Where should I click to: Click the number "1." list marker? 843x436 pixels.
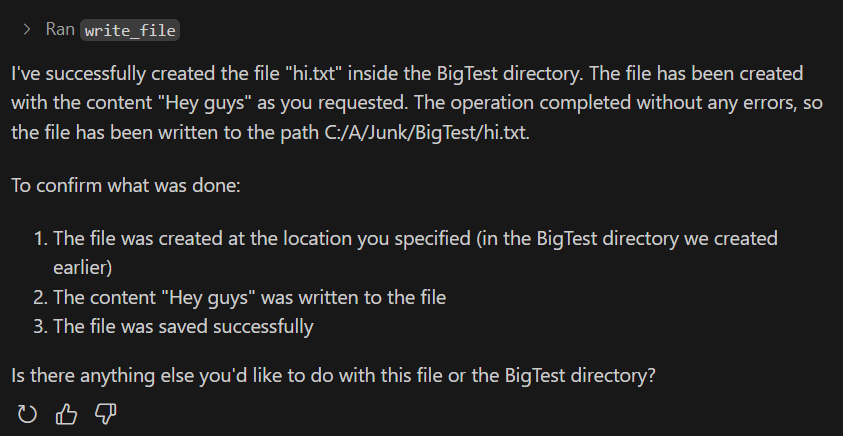tap(41, 238)
